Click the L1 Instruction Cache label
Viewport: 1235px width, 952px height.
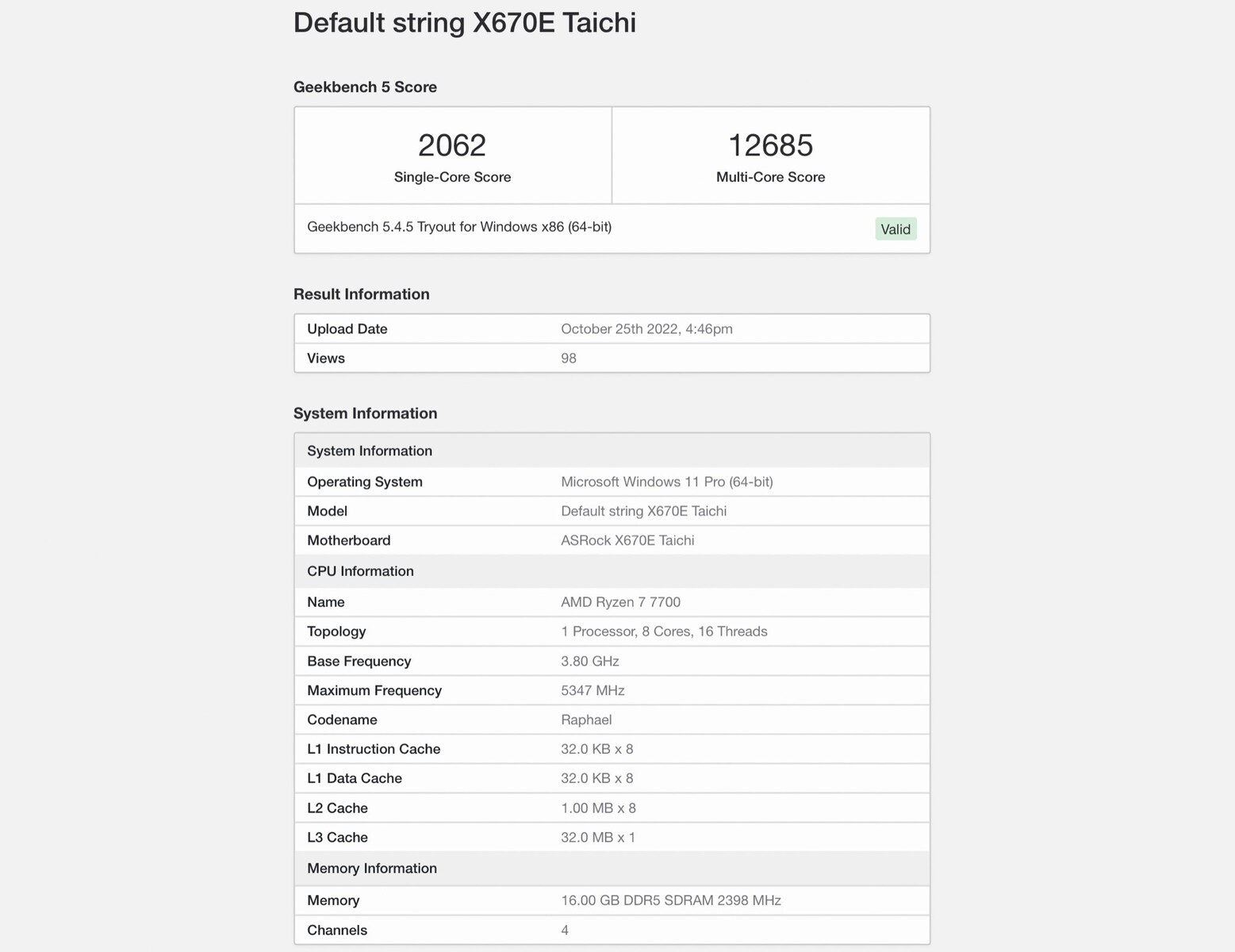(374, 750)
